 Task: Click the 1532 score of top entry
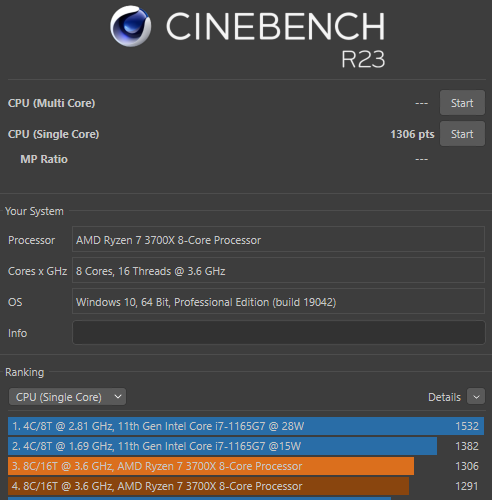pos(467,426)
